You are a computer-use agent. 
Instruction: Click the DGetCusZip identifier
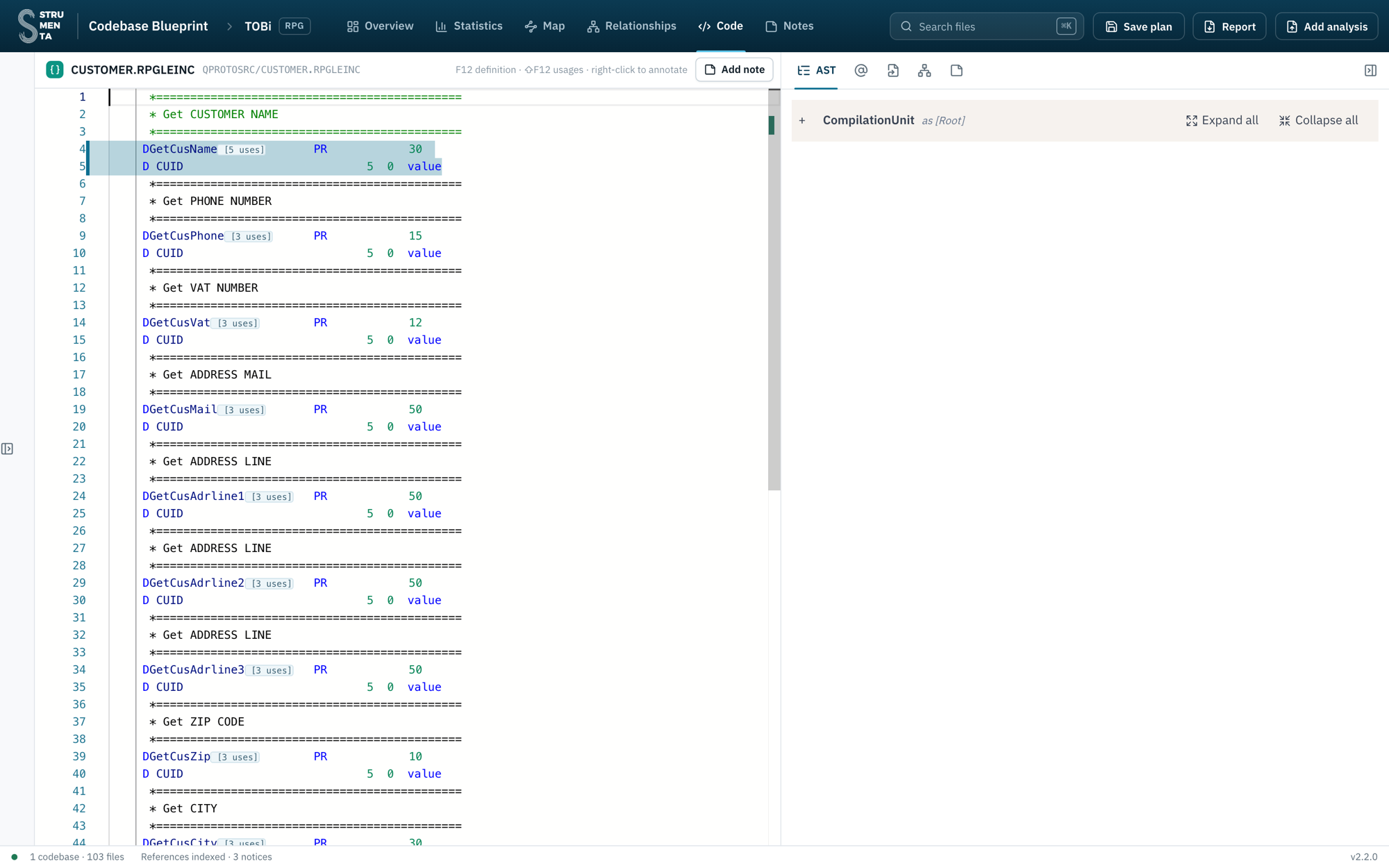[176, 756]
